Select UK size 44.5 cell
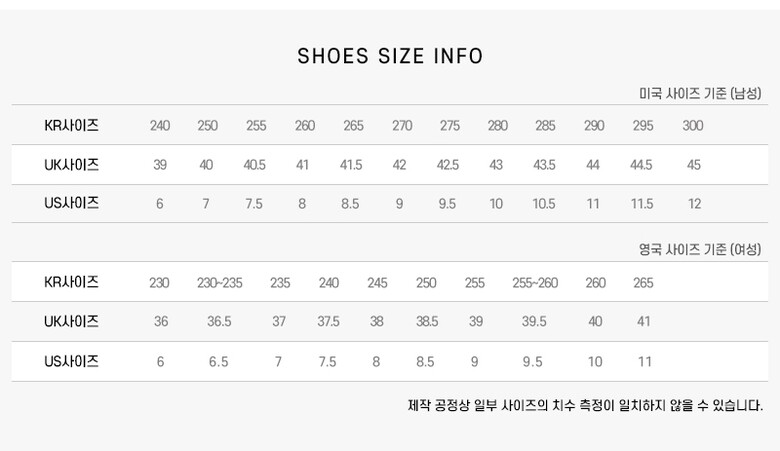 (641, 165)
